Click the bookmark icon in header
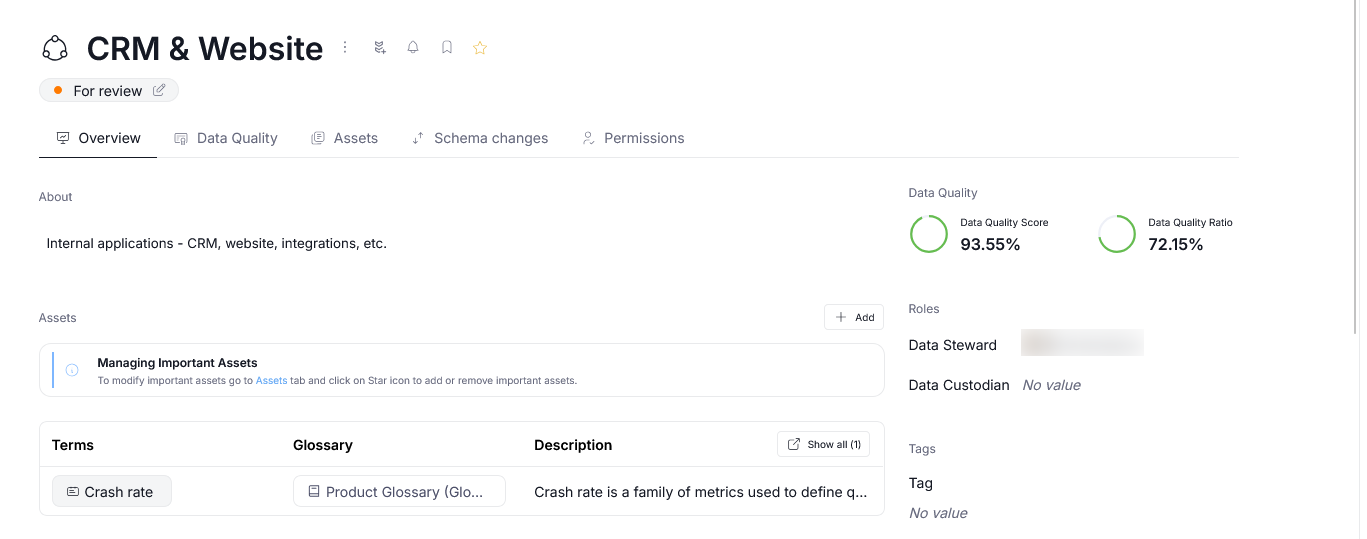The width and height of the screenshot is (1367, 539). [447, 47]
